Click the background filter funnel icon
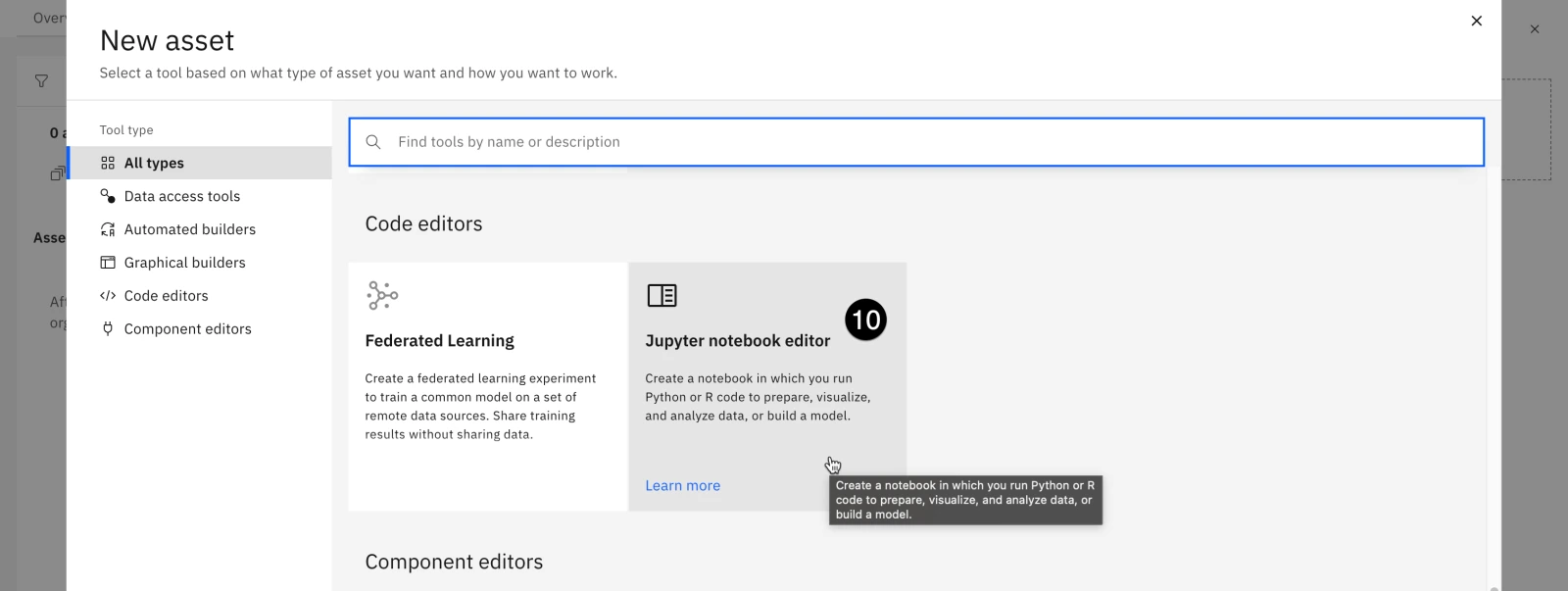1568x591 pixels. click(41, 81)
